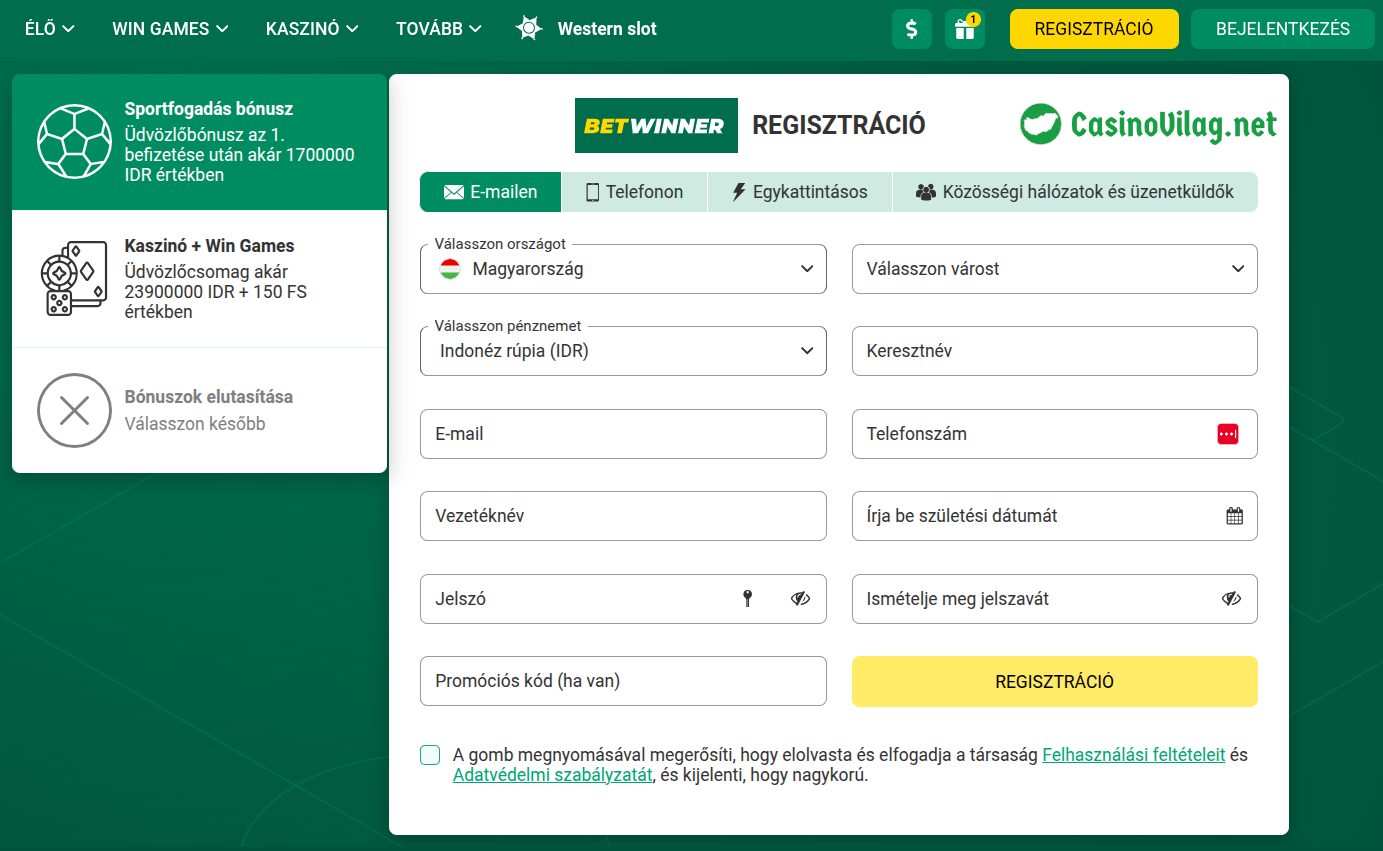Click the casino chips and cards icon

coord(73,279)
